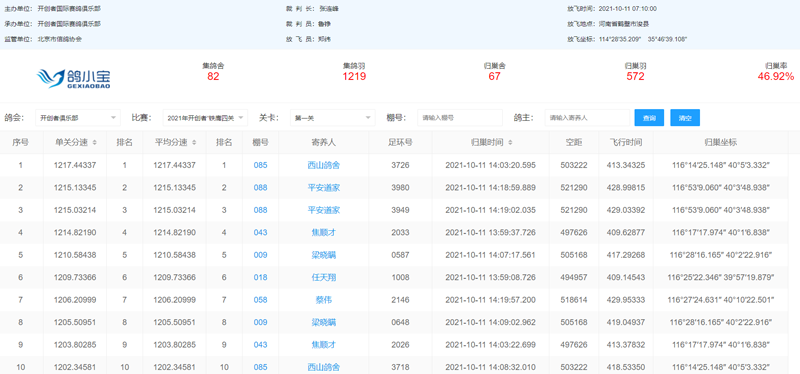Open the 鸽会 club dropdown
This screenshot has width=800, height=374.
78,118
